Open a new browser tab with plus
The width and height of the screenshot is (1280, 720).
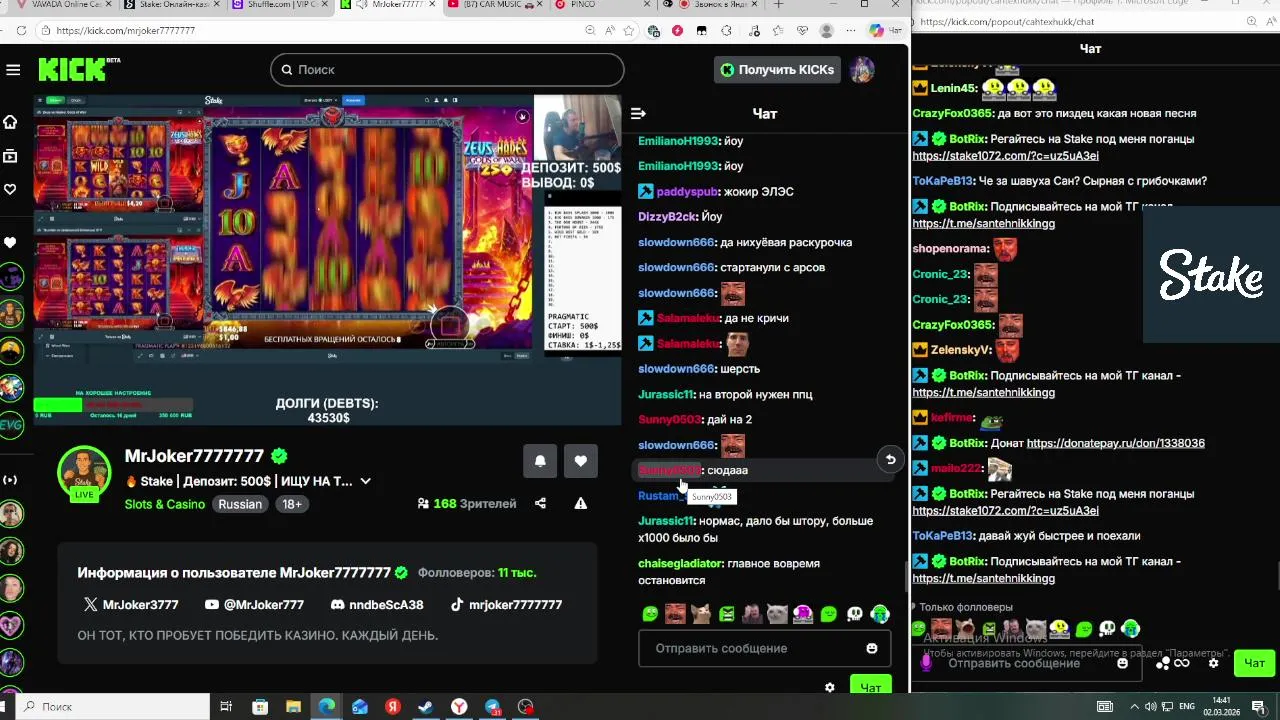click(778, 5)
